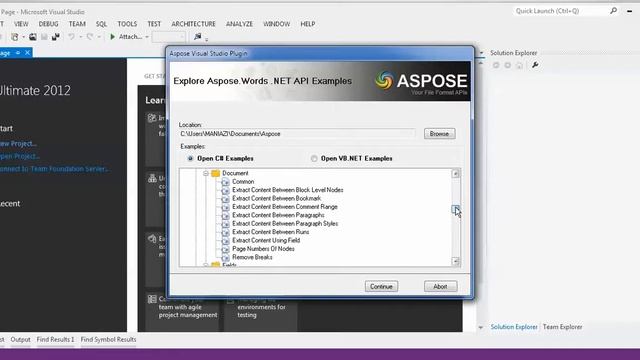Switch to the Output tab
The height and width of the screenshot is (360, 640).
(20, 340)
